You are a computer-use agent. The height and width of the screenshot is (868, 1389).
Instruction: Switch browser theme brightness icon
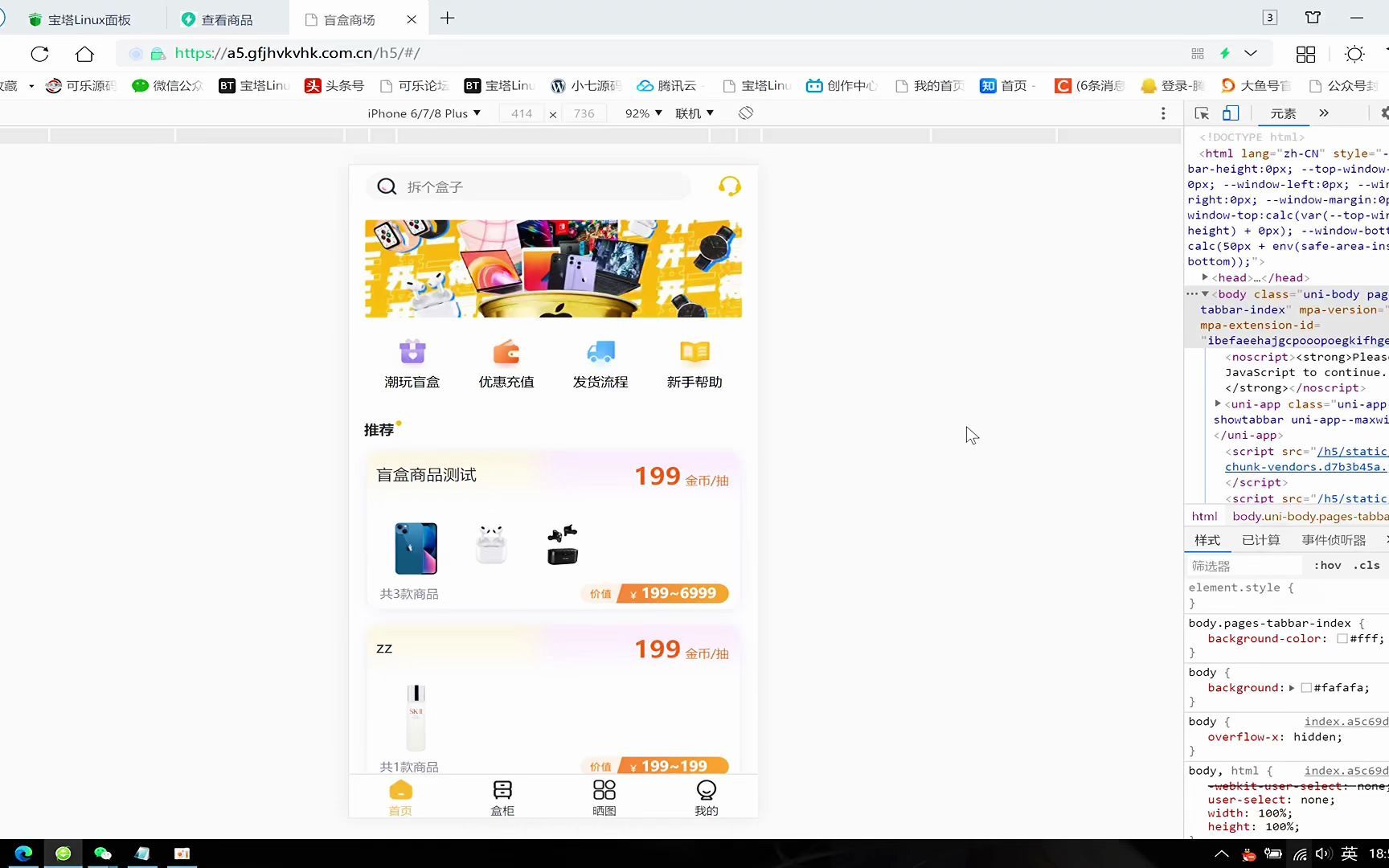pyautogui.click(x=1354, y=54)
